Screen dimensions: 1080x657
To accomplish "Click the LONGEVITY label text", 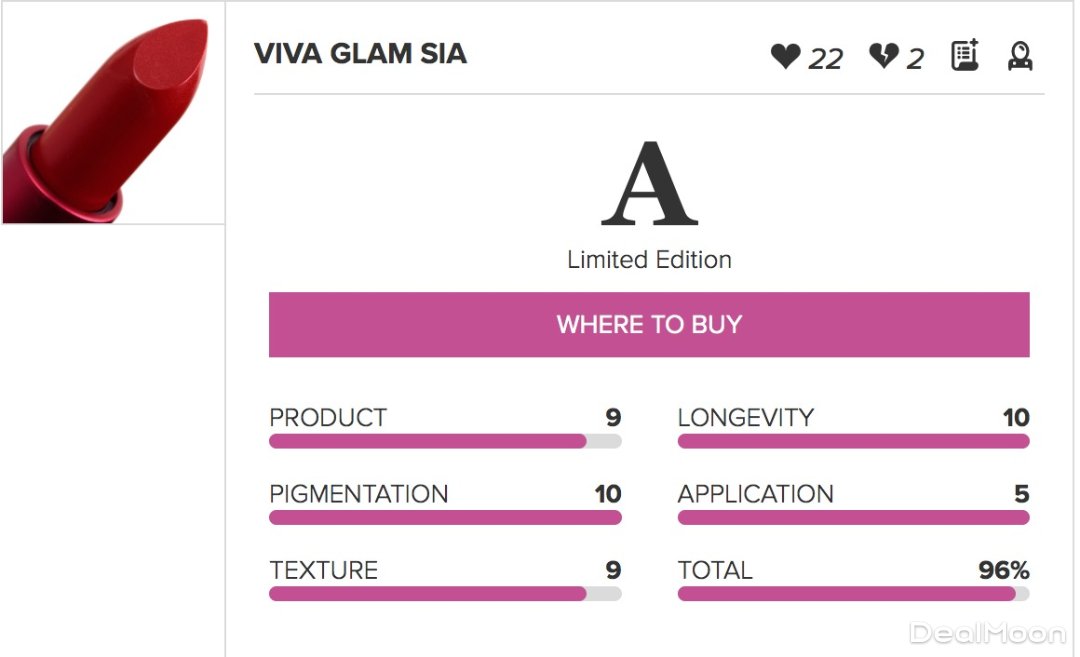I will pyautogui.click(x=746, y=418).
